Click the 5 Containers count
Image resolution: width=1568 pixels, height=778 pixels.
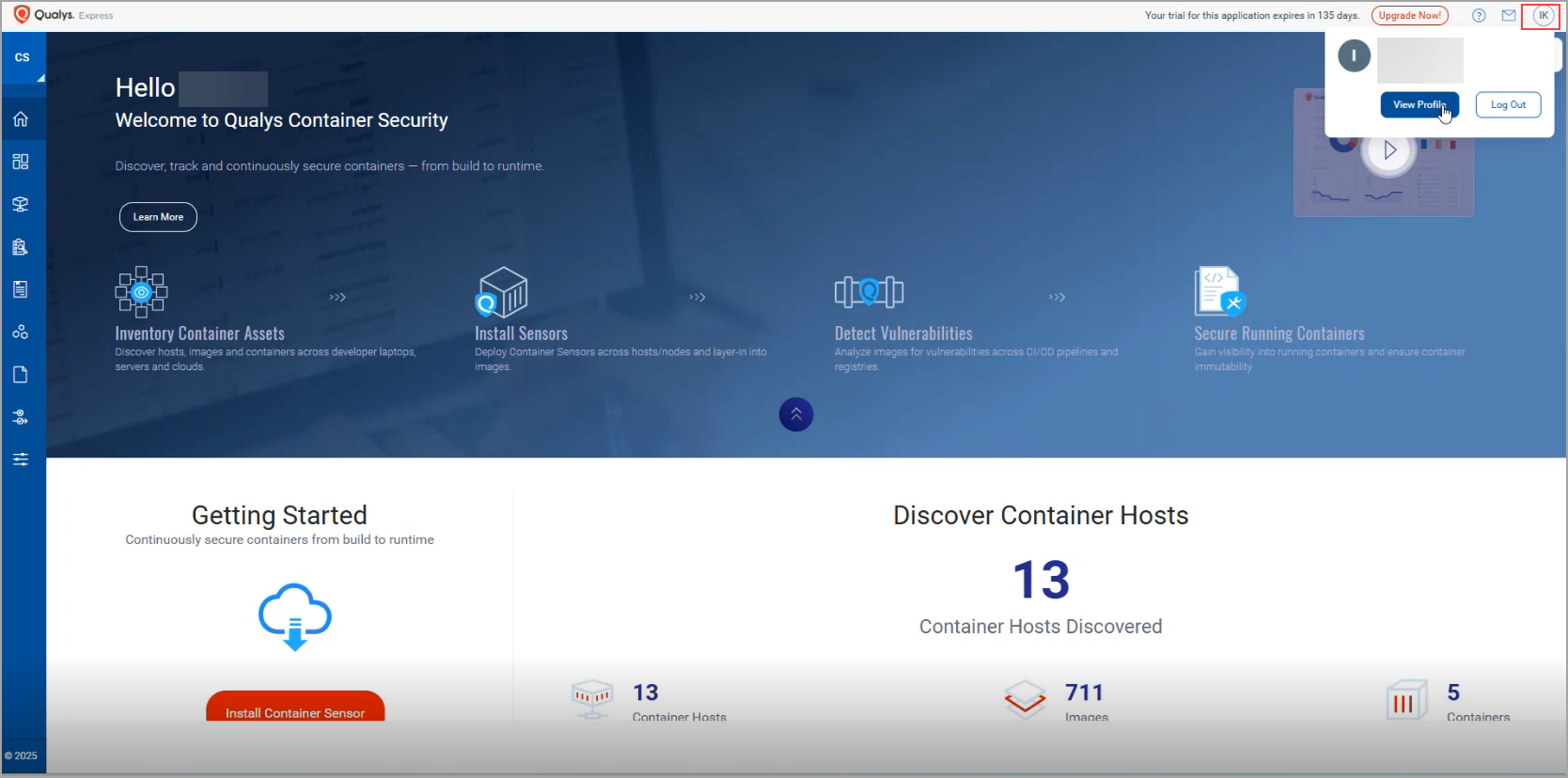pyautogui.click(x=1453, y=692)
